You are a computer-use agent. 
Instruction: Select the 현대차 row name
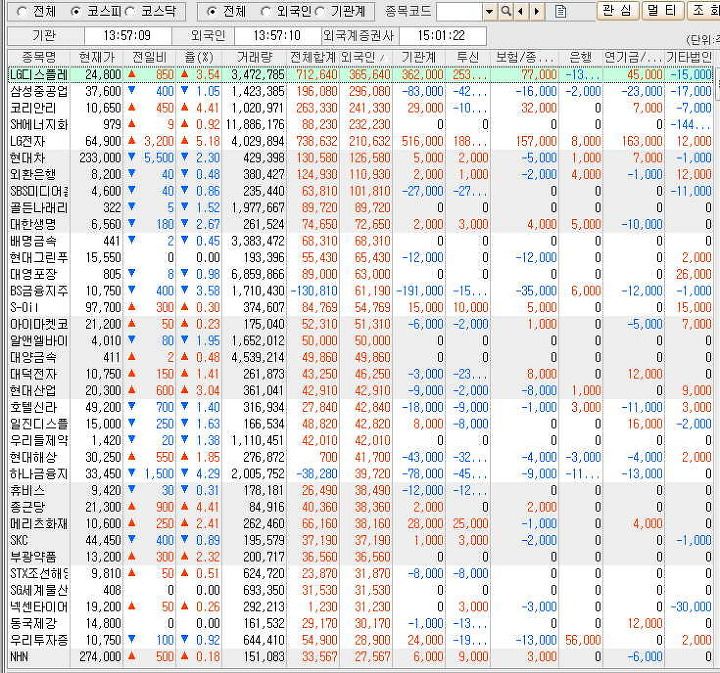[28, 158]
